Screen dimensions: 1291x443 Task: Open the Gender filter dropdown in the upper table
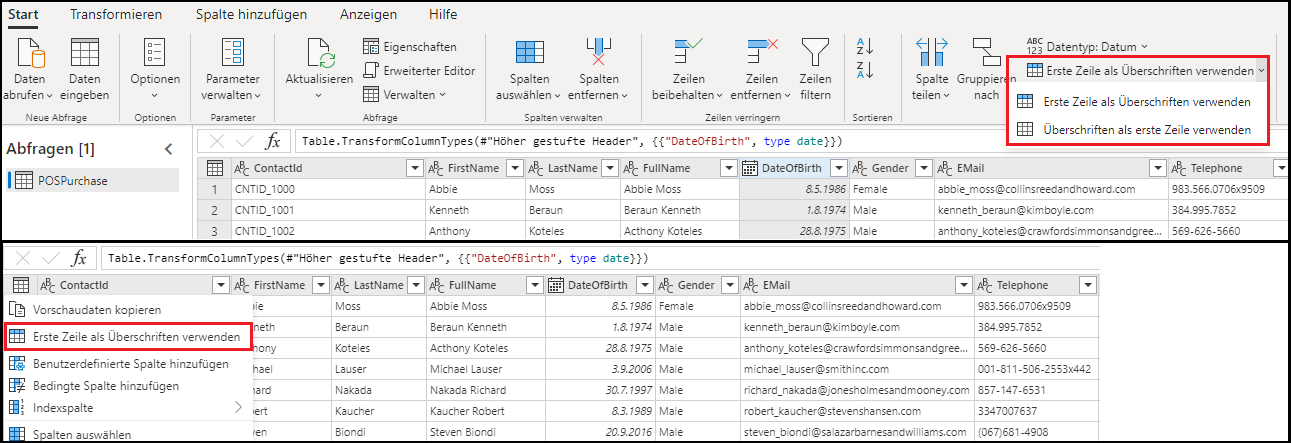pyautogui.click(x=921, y=168)
